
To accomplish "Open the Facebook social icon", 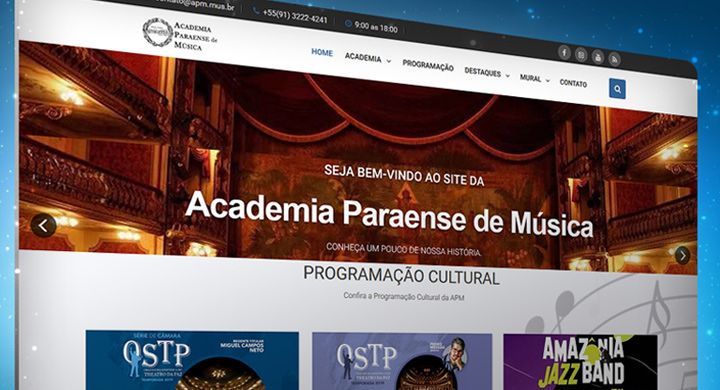I will tap(564, 52).
